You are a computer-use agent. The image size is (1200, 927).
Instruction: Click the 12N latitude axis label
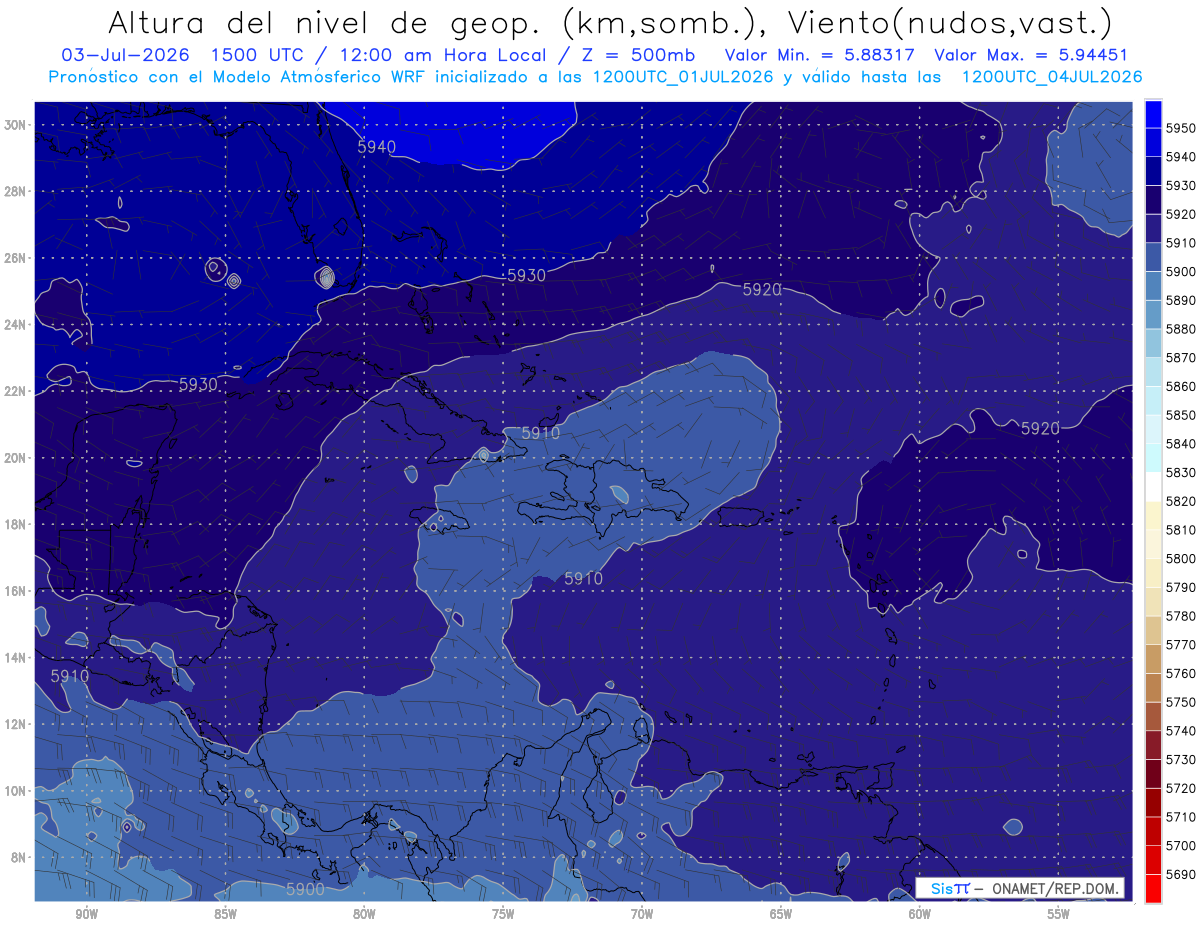pyautogui.click(x=16, y=724)
